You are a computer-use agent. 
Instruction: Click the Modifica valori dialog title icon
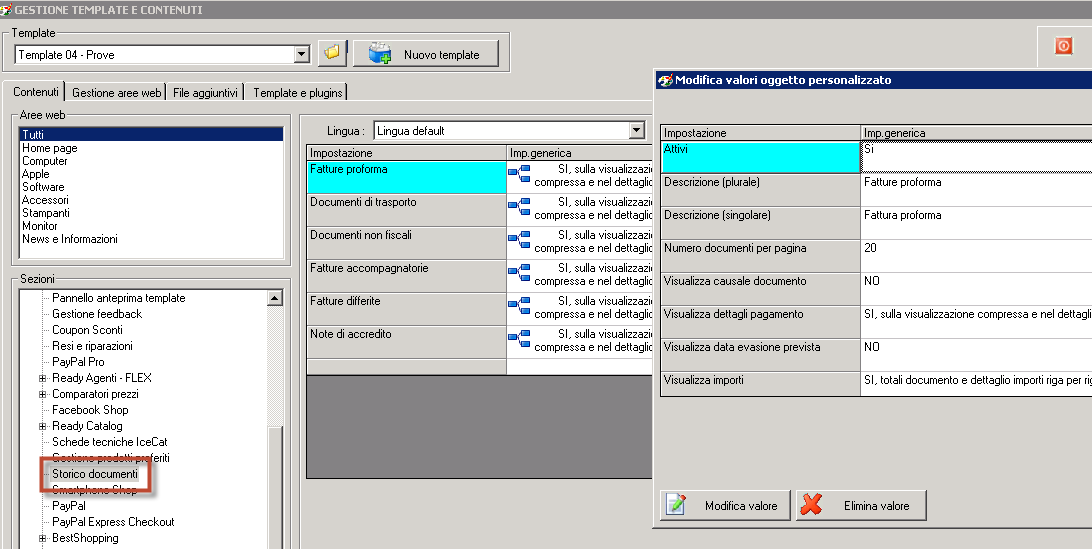(x=665, y=80)
